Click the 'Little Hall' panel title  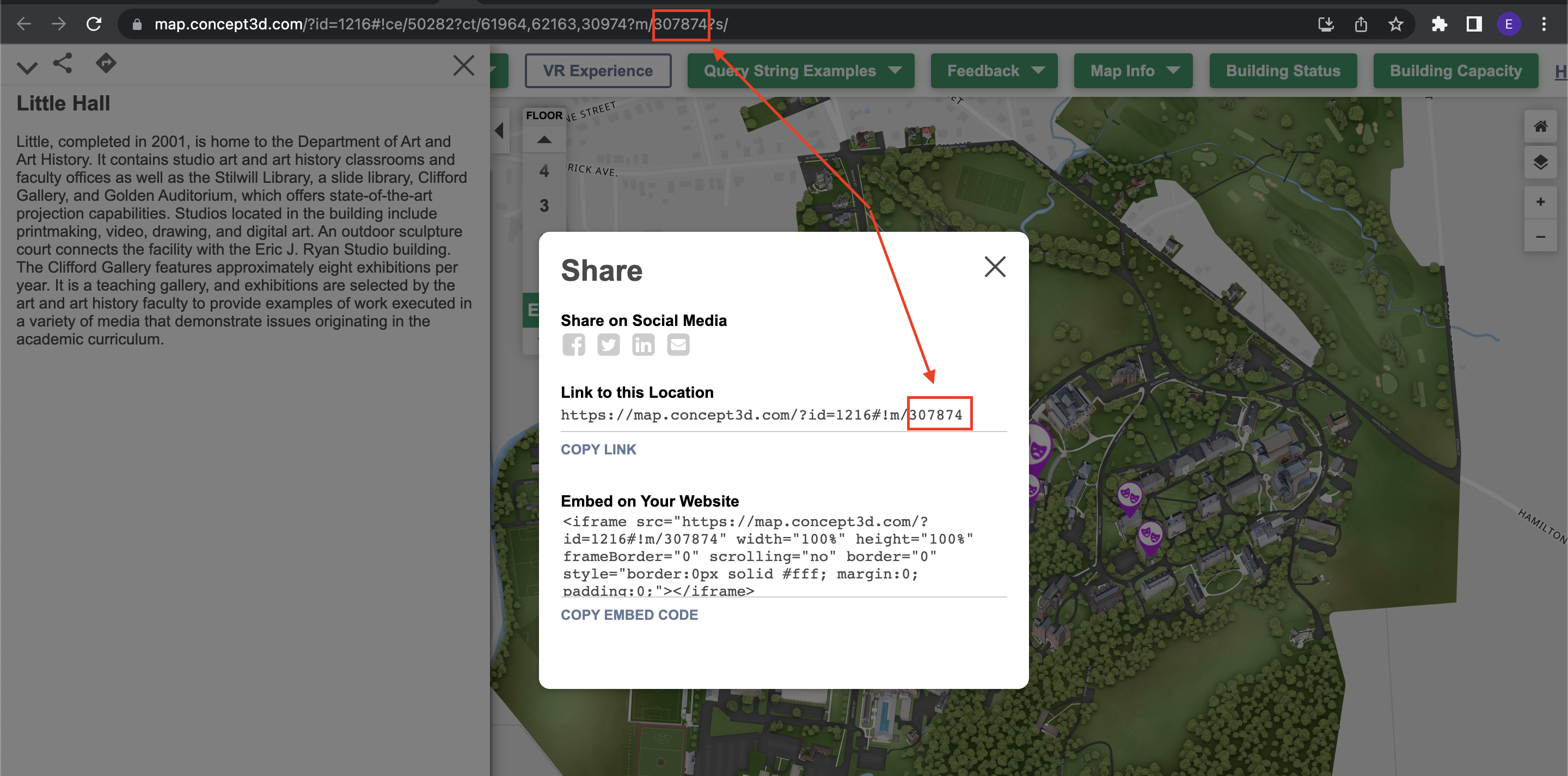pos(63,103)
